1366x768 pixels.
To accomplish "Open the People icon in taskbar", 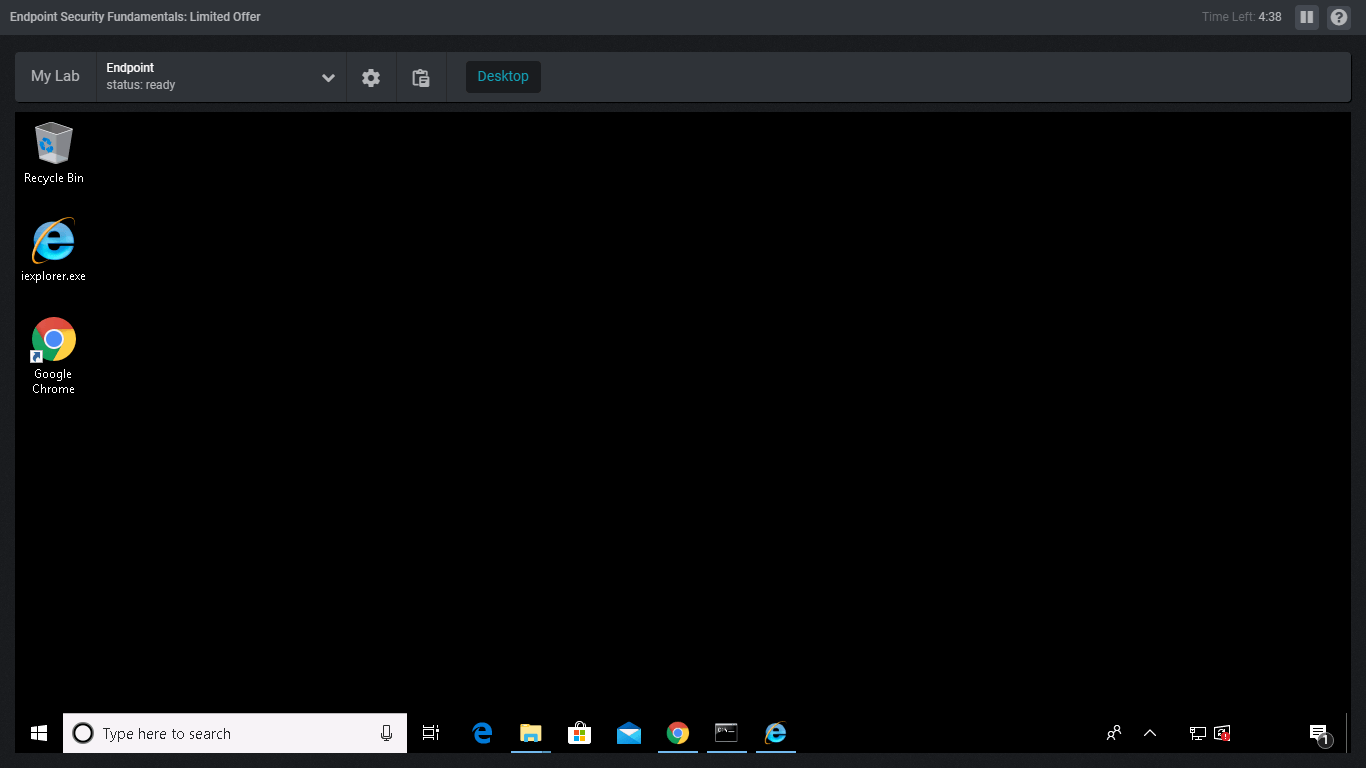I will 1113,733.
